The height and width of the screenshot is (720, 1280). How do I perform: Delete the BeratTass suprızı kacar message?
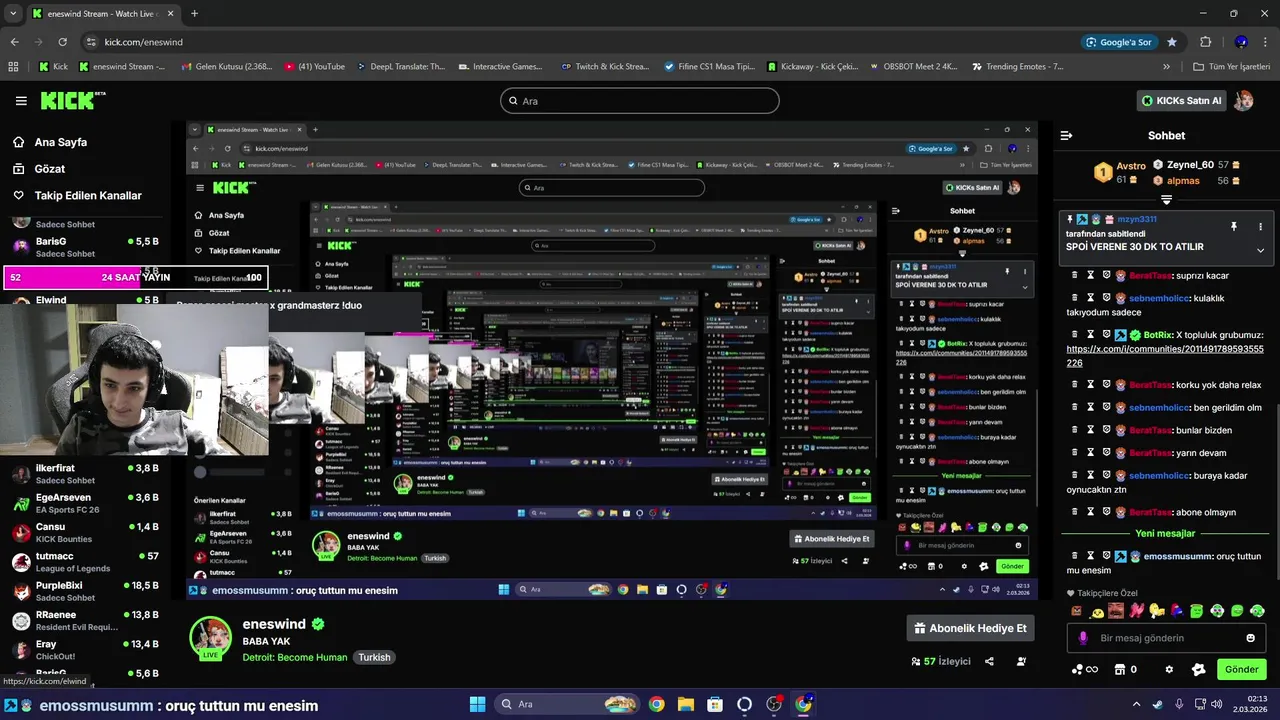(1075, 275)
